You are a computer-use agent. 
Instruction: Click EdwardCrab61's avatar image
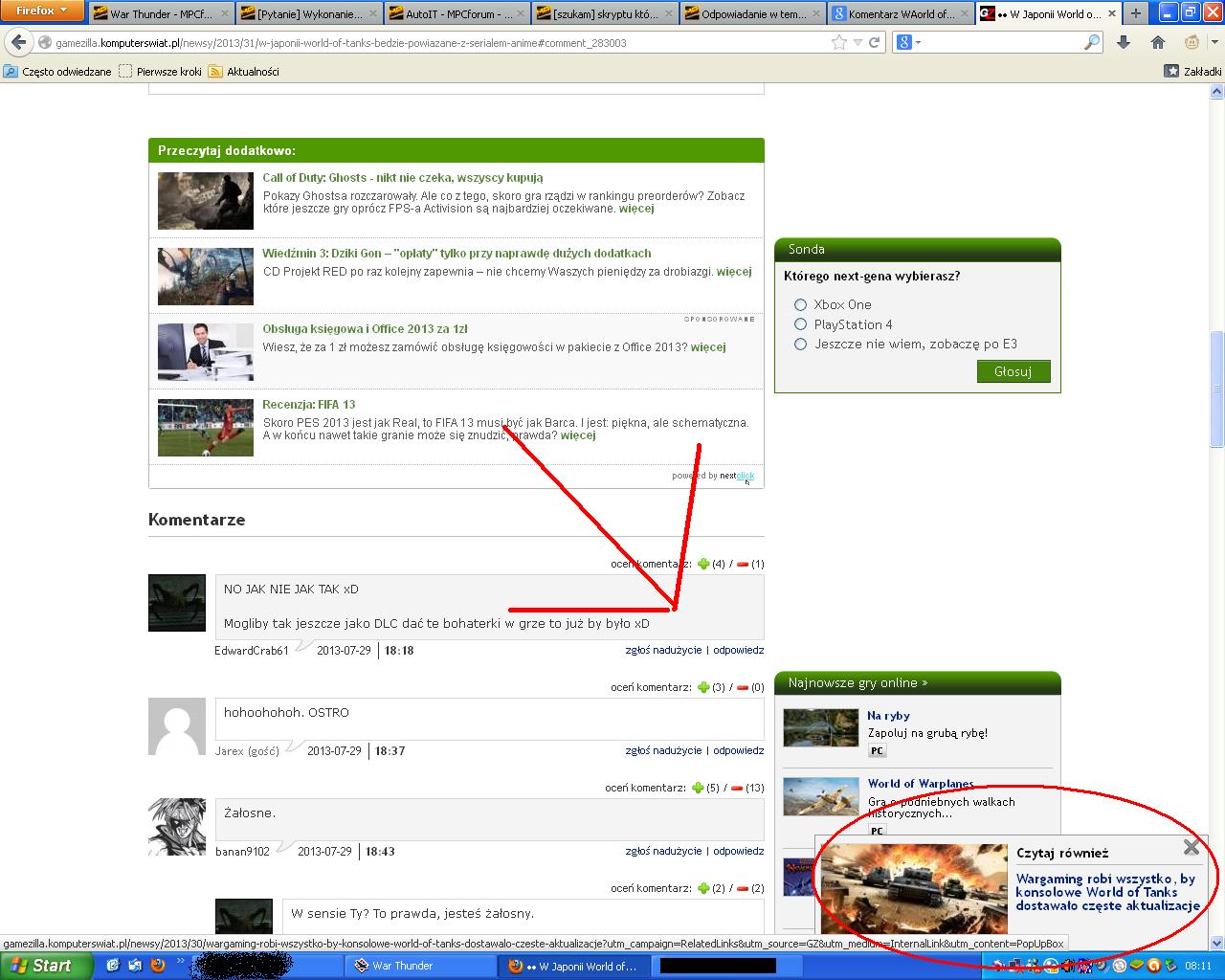177,603
